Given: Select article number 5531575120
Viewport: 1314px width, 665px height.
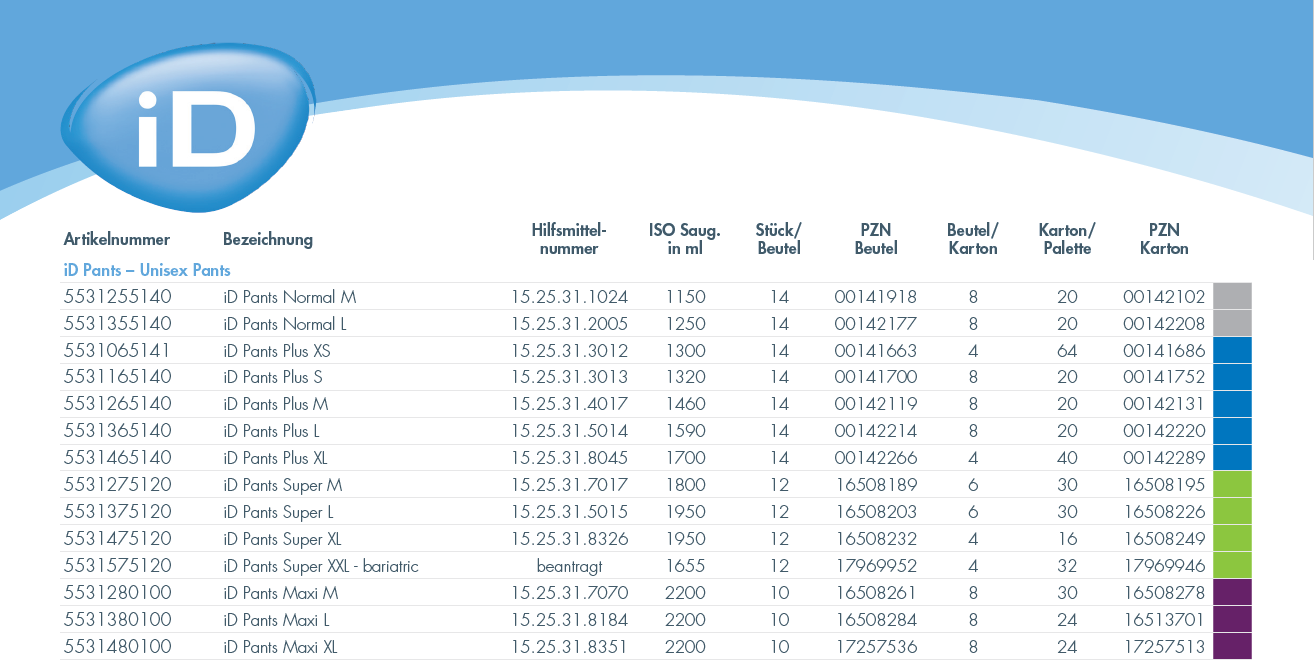Looking at the screenshot, I should 118,566.
